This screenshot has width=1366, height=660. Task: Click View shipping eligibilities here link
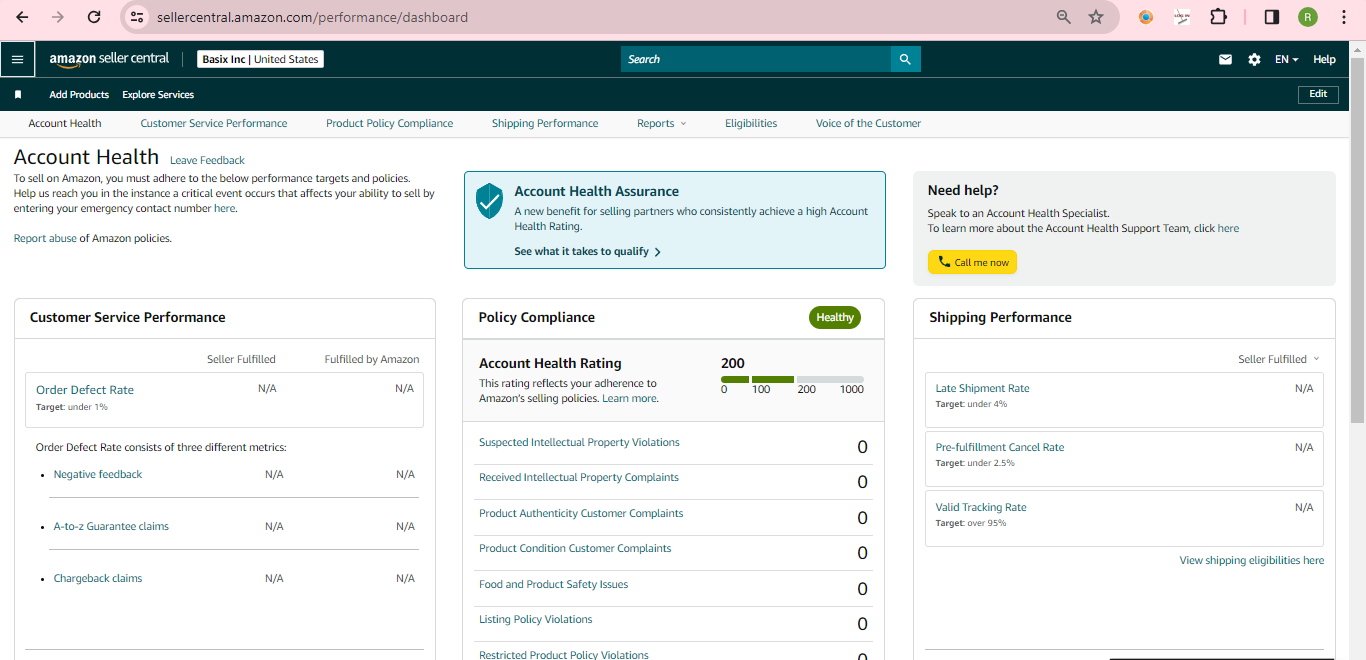[1252, 560]
